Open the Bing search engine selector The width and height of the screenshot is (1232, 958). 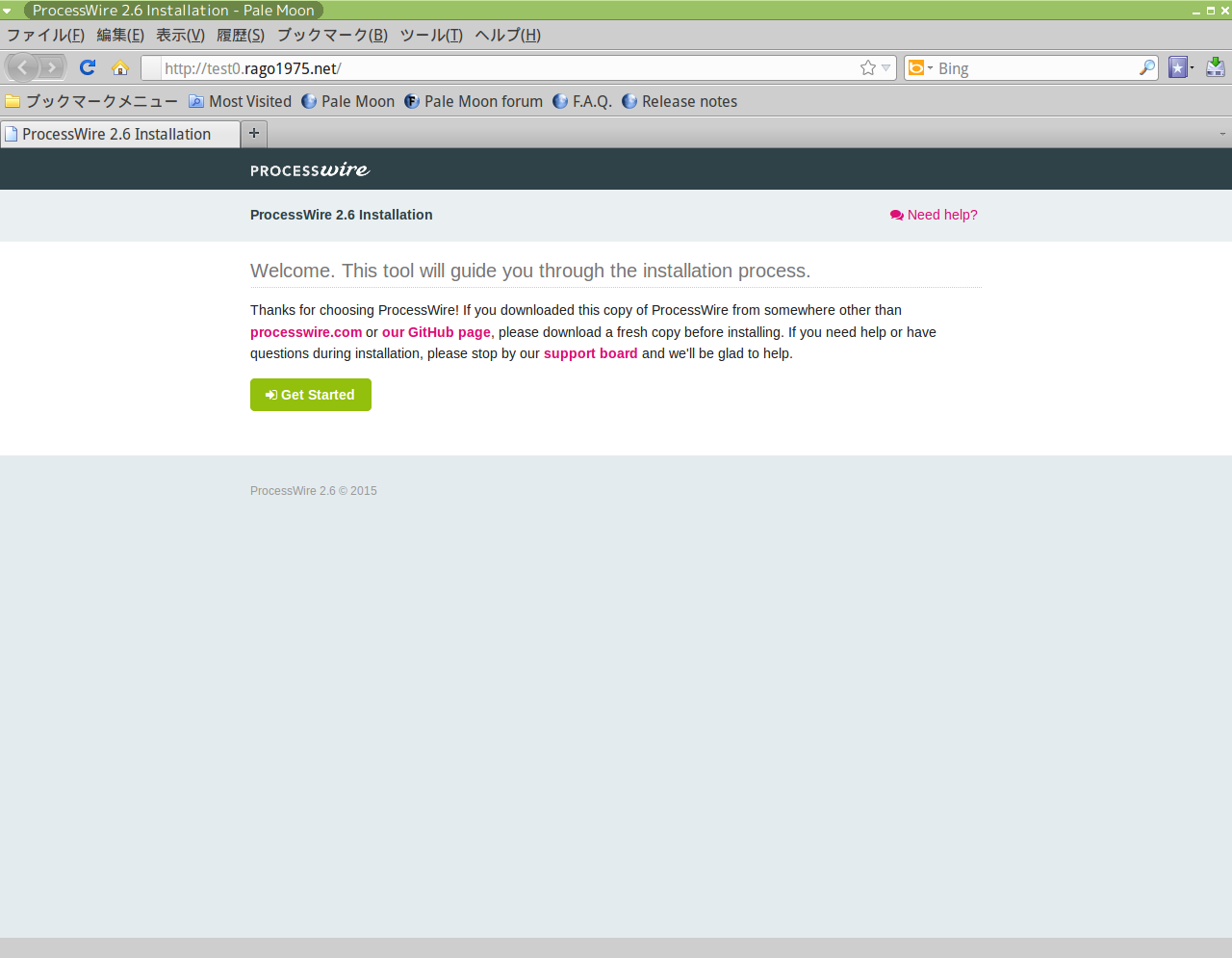tap(921, 67)
